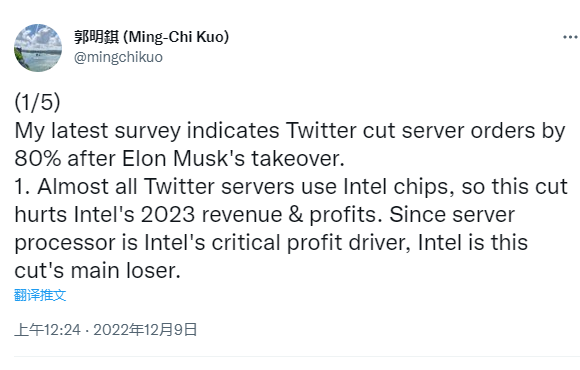580x370 pixels.
Task: Click "Since server" at the line end
Action: [x=452, y=215]
